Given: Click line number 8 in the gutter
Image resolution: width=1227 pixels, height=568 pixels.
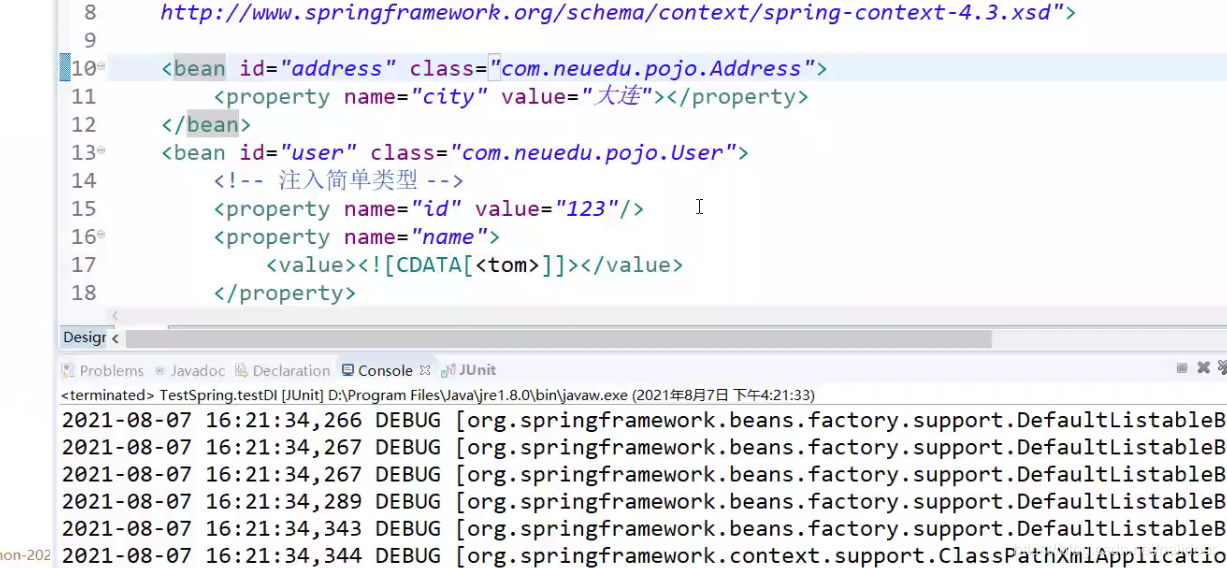Looking at the screenshot, I should (90, 13).
